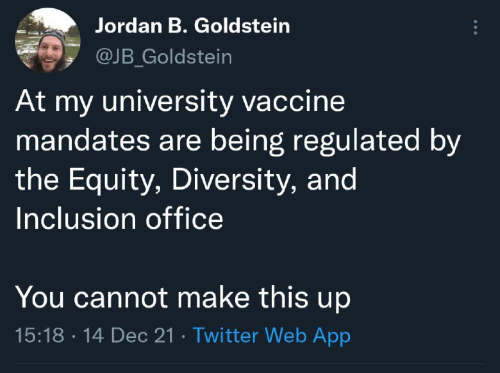Viewport: 500px width, 373px height.
Task: Click the word "Equity" in the tweet
Action: (113, 180)
